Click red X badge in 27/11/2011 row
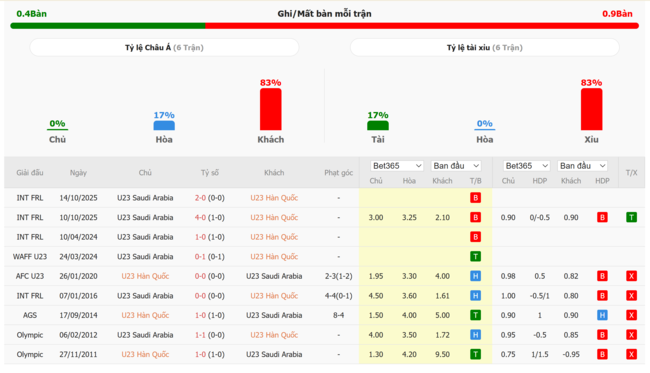 631,354
